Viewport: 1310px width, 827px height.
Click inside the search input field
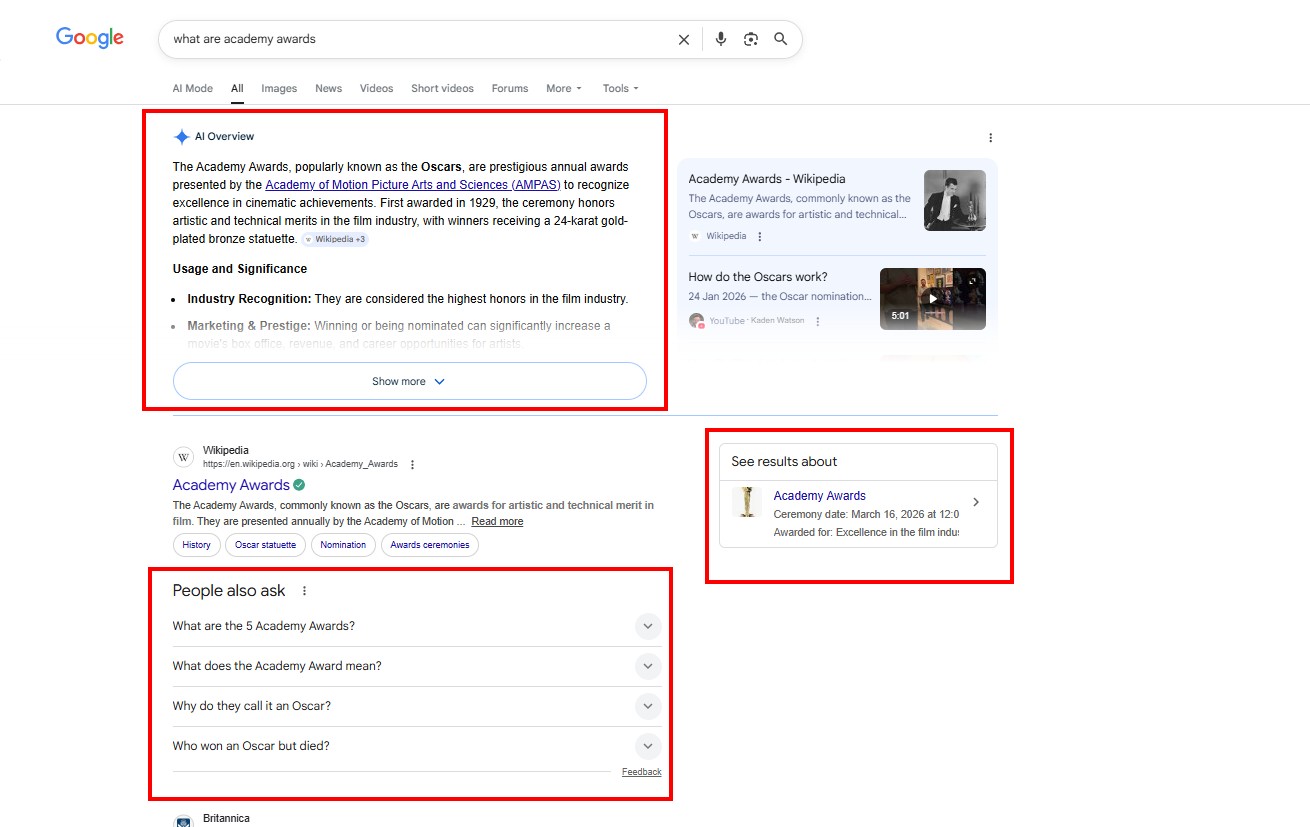point(420,40)
